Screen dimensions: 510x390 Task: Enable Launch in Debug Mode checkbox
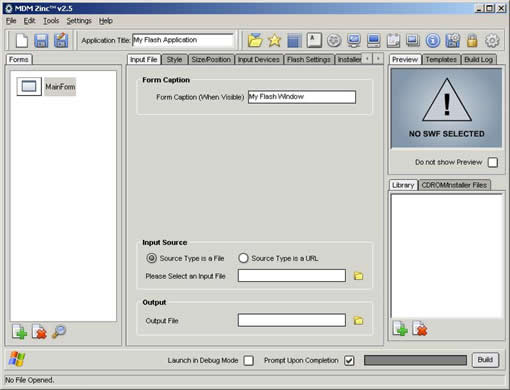pyautogui.click(x=249, y=360)
